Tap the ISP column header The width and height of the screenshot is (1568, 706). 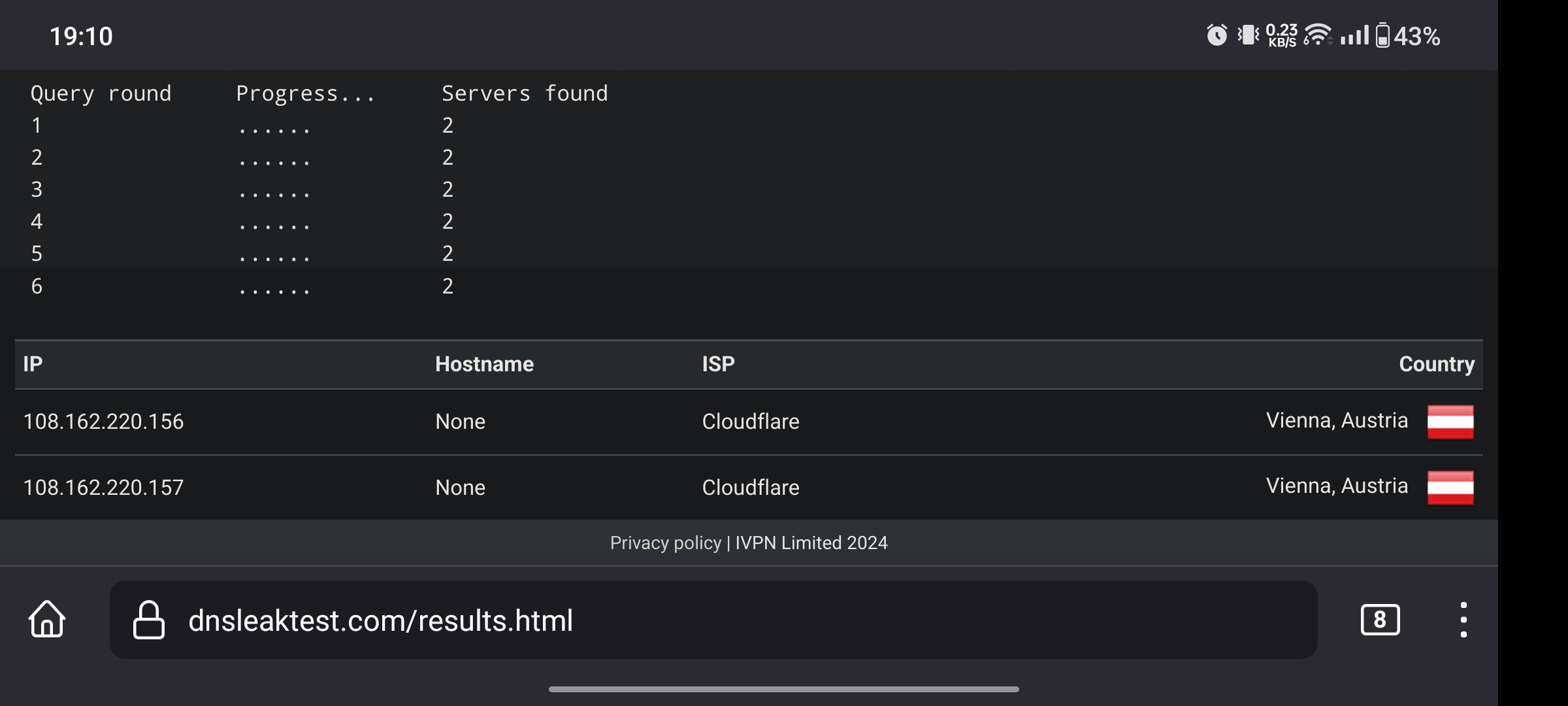point(718,364)
